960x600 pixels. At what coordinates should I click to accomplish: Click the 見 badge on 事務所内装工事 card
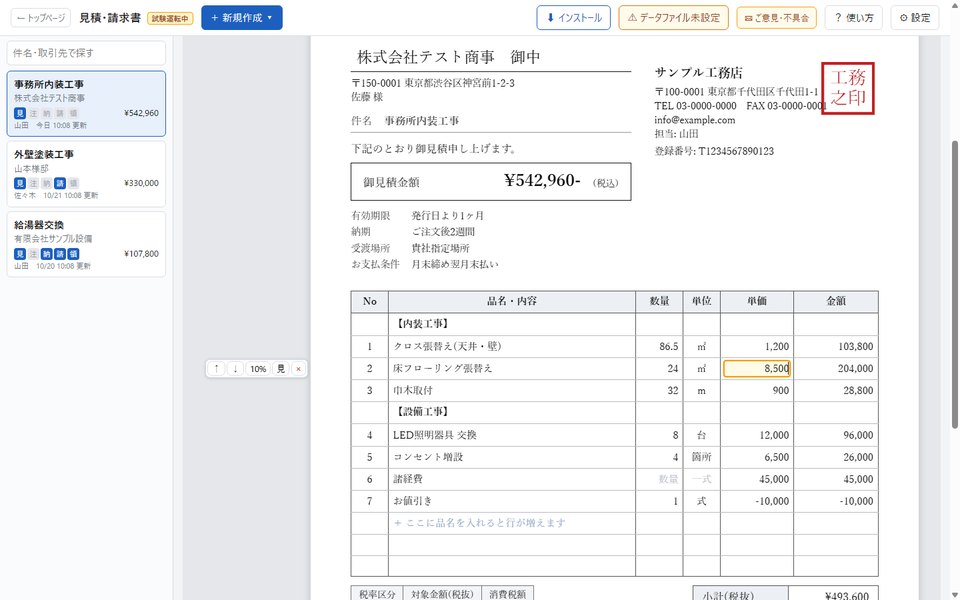[x=20, y=113]
